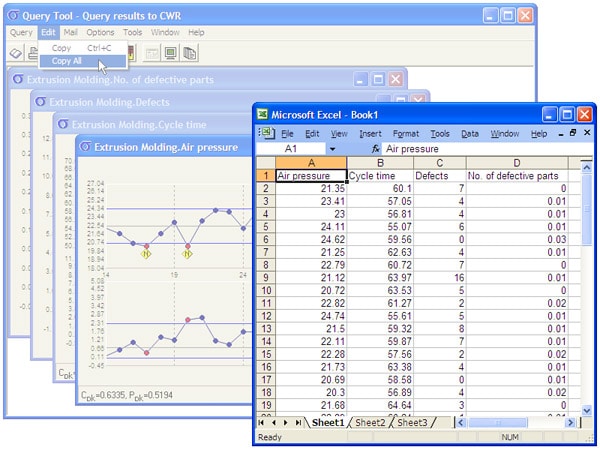Select column D header in Excel
Viewport: 600px width, 450px height.
point(516,162)
